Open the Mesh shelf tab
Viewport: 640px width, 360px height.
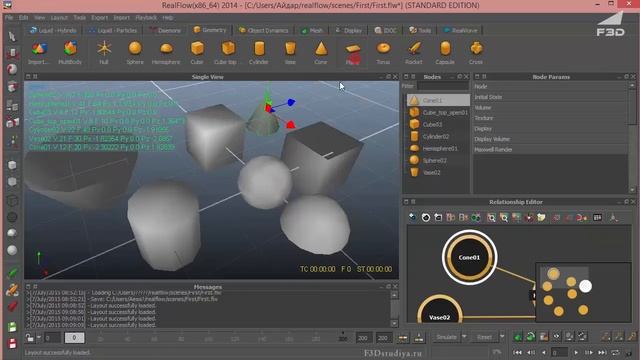[312, 31]
